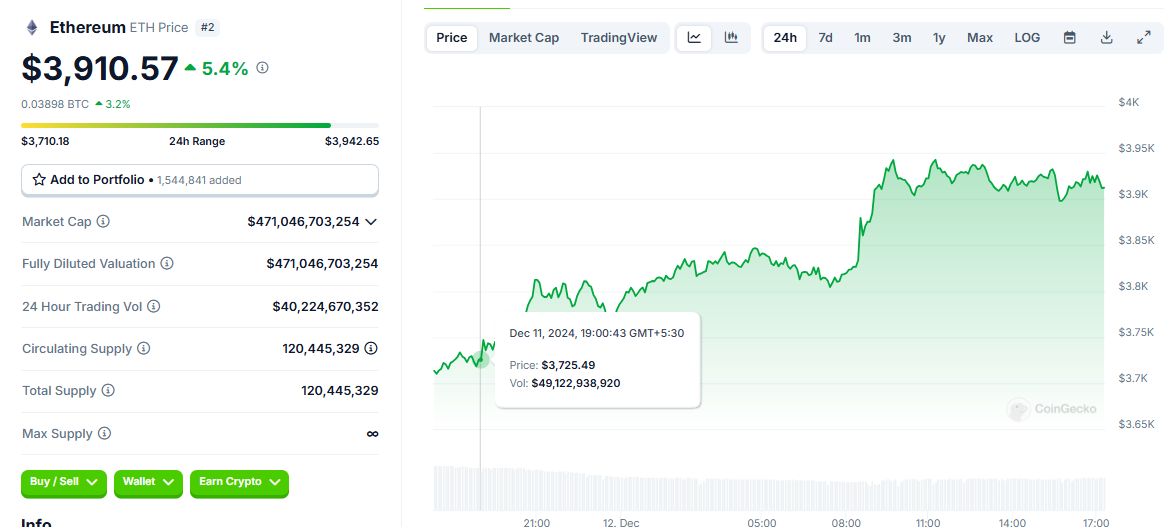This screenshot has width=1168, height=527.
Task: Open the calendar date range picker
Action: pos(1069,38)
